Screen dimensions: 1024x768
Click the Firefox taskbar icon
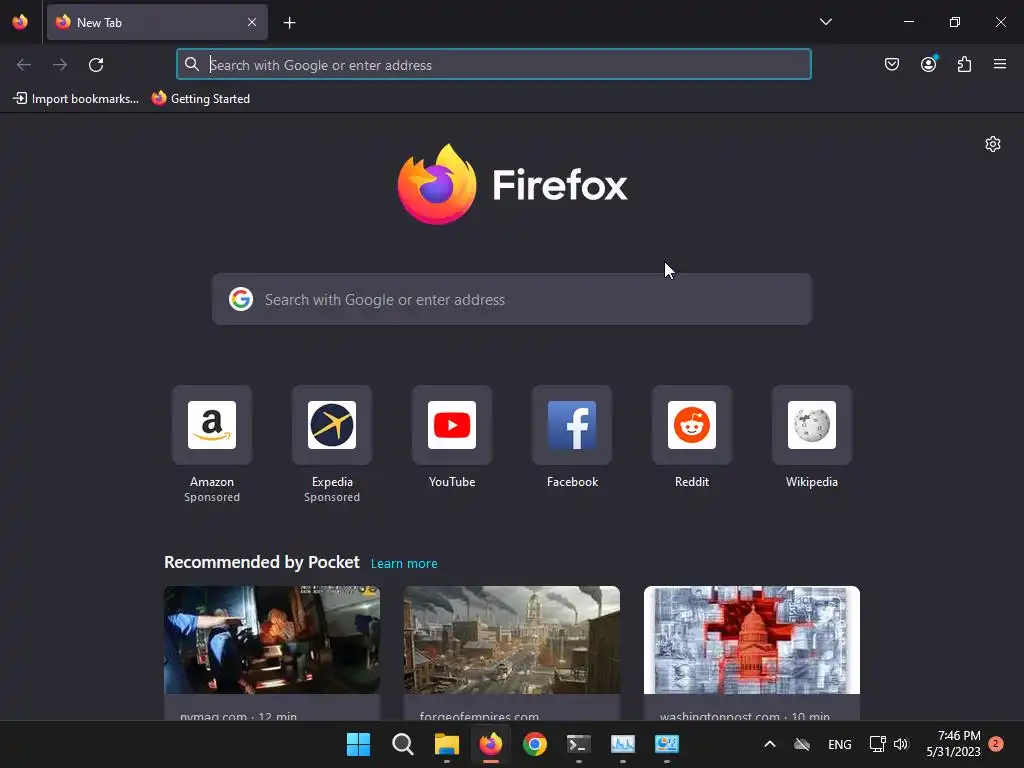pyautogui.click(x=490, y=744)
